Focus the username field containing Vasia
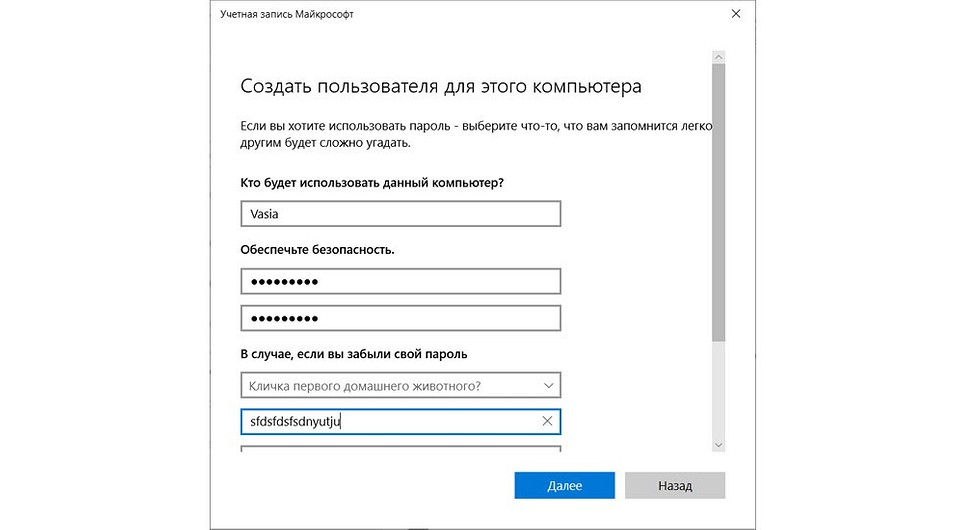This screenshot has height=530, width=960. [400, 214]
